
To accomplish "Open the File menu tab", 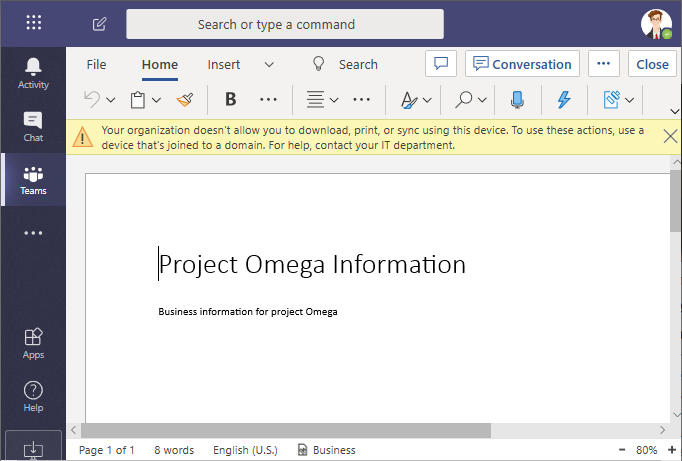I will [x=96, y=65].
